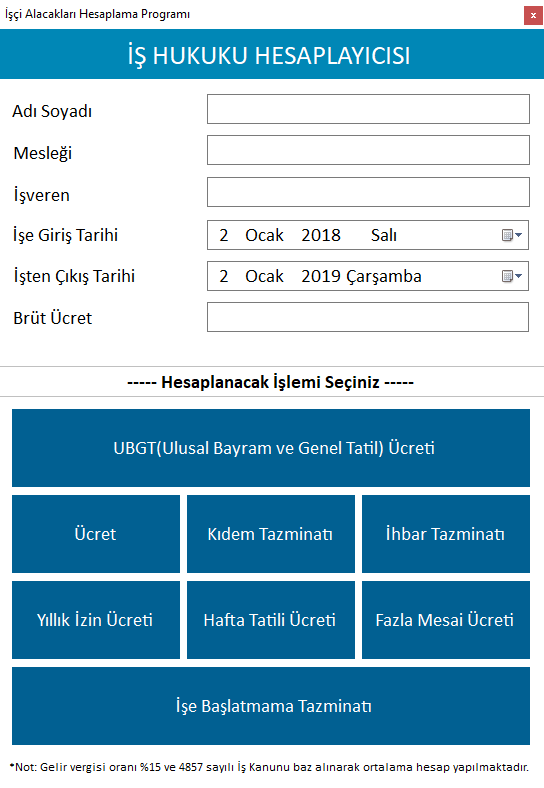Choose the Ücret calculation button

click(x=96, y=534)
